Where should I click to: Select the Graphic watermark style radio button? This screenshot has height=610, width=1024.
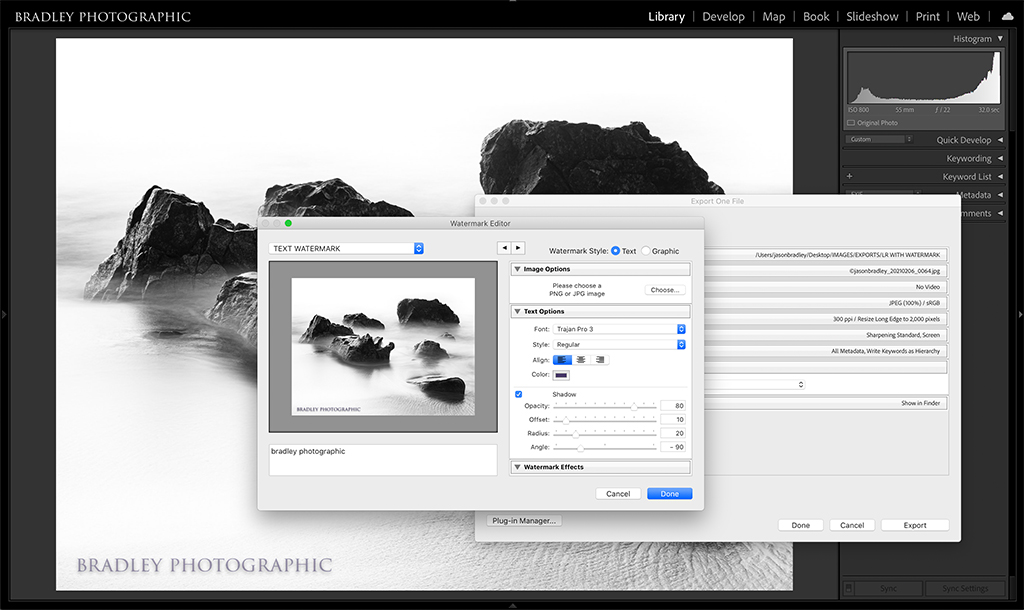(646, 251)
